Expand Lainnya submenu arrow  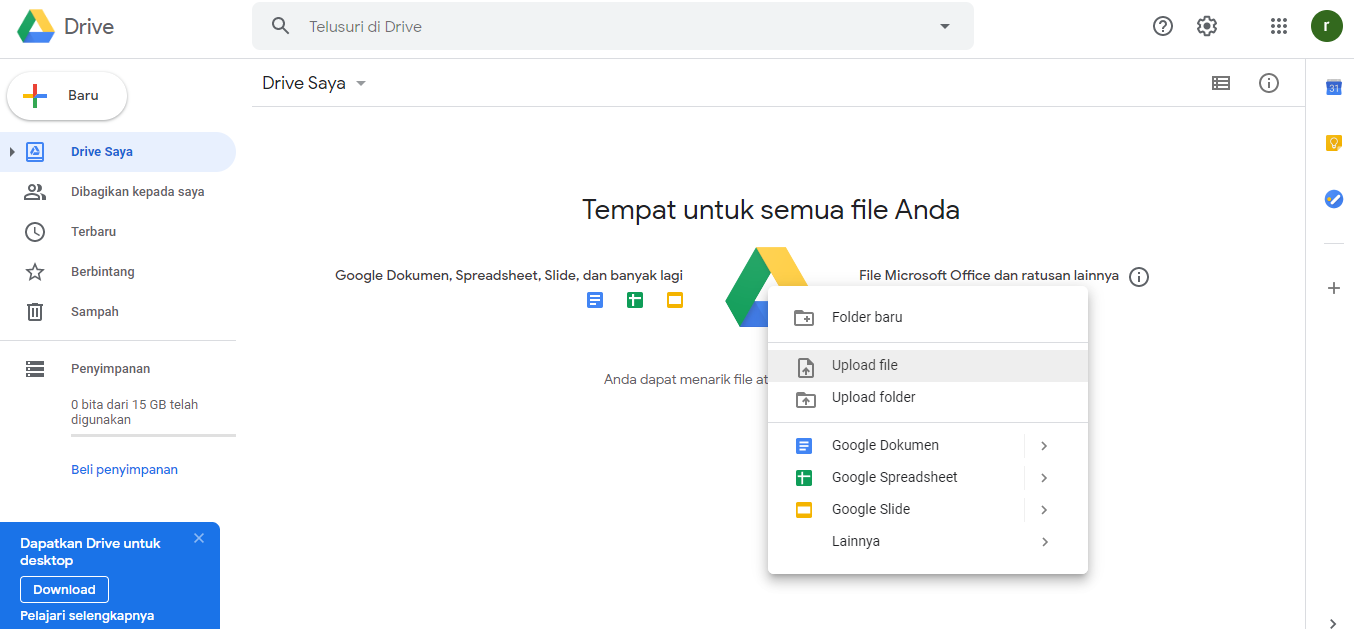(1044, 542)
